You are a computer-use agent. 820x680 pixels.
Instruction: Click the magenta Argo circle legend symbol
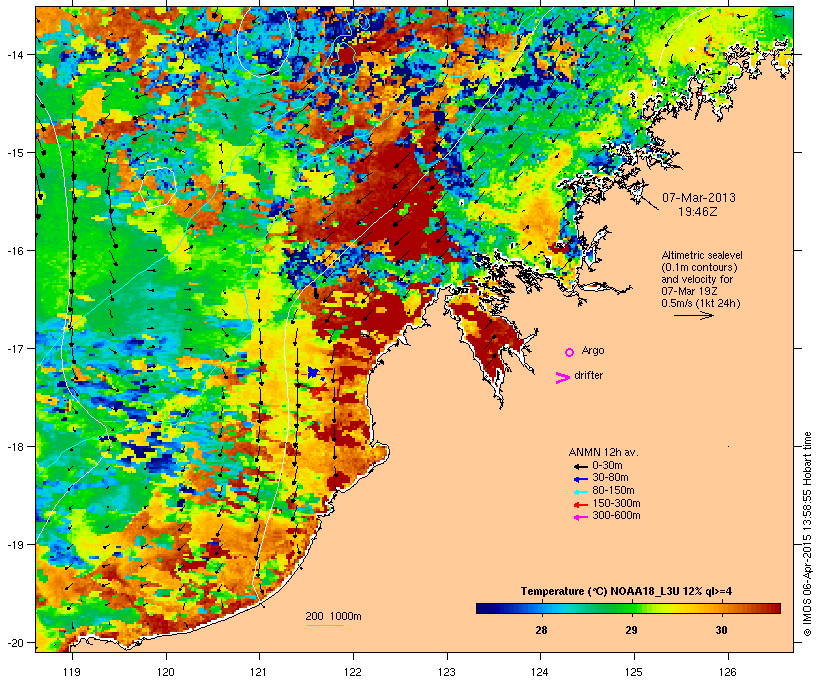coord(570,352)
